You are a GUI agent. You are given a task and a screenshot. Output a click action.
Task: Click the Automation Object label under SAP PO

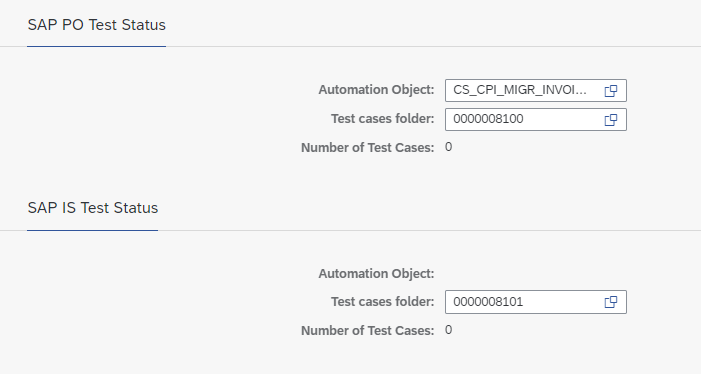[x=376, y=90]
